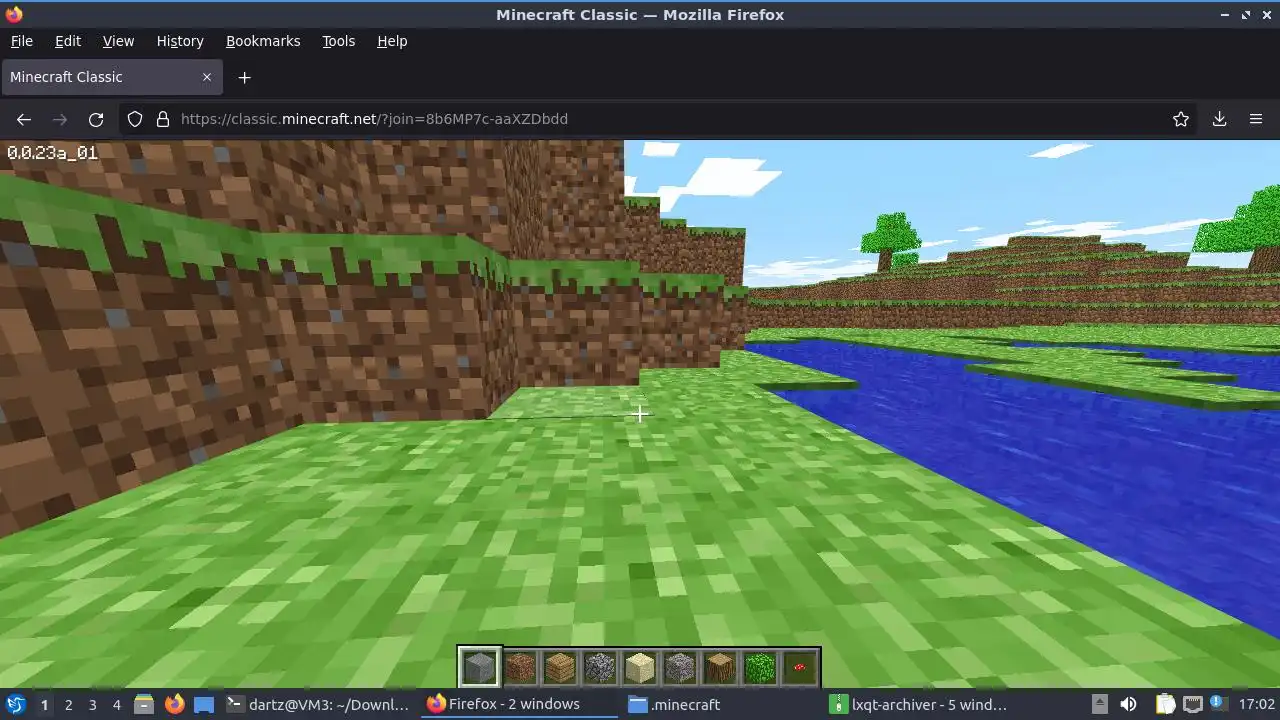
Task: Open the clipboard manager tray icon
Action: (x=1165, y=704)
